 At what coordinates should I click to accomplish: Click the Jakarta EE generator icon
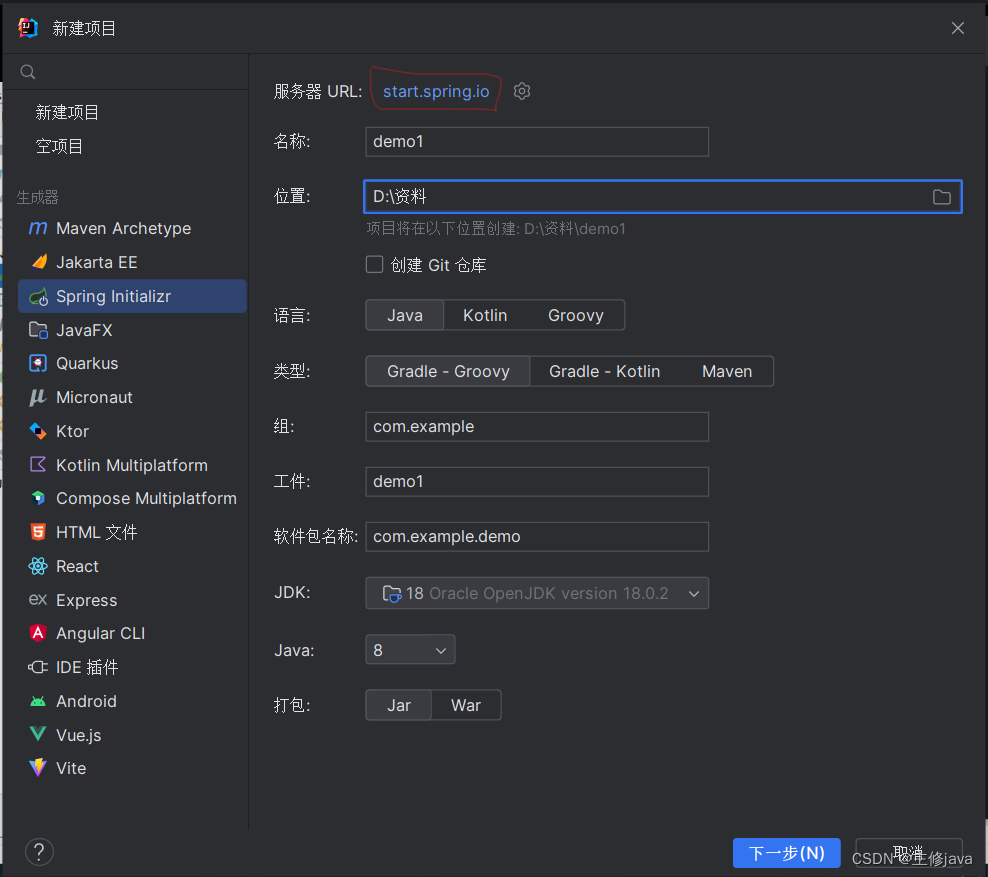pyautogui.click(x=39, y=262)
